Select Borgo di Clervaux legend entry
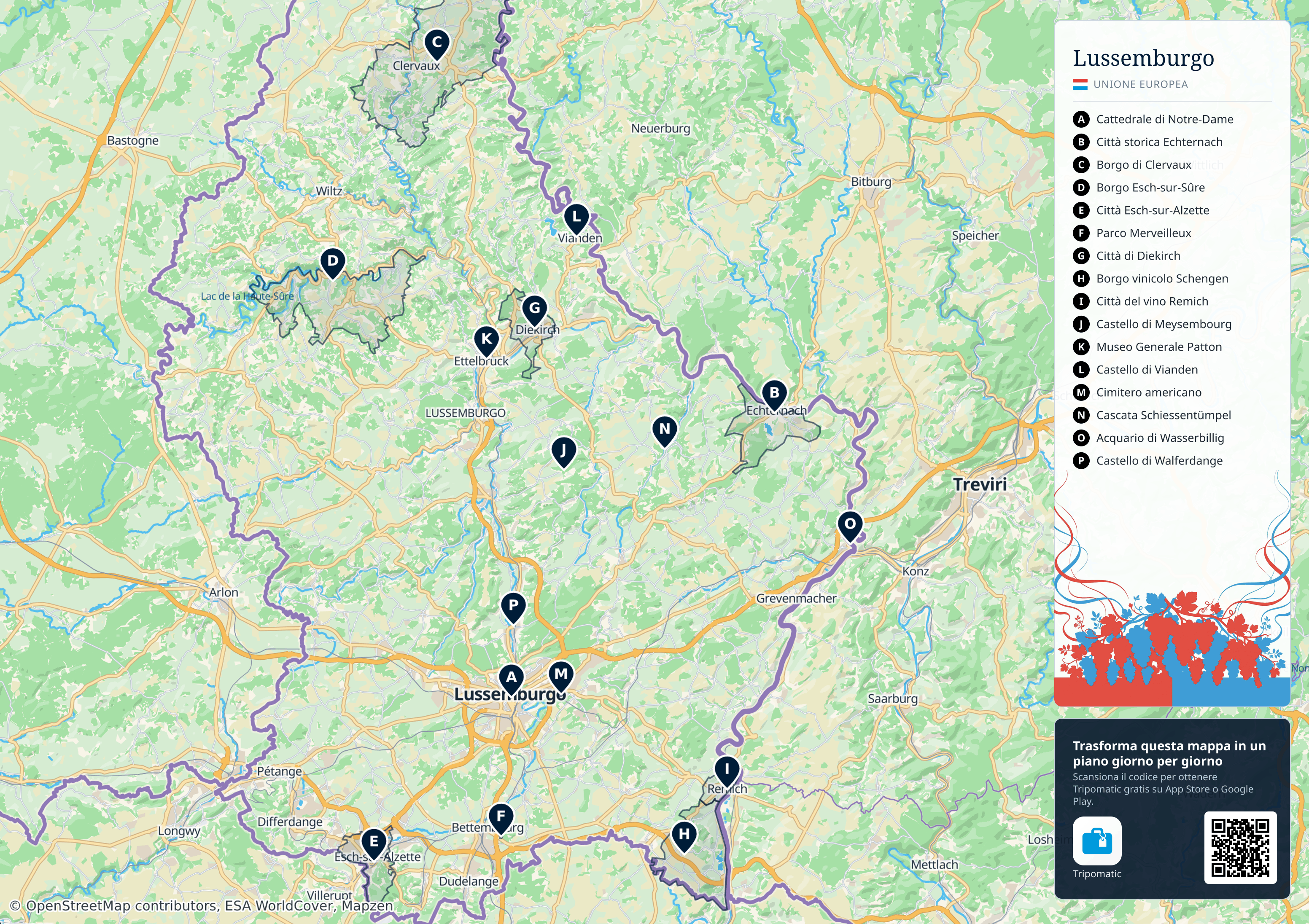Viewport: 1309px width, 924px height. [1132, 165]
